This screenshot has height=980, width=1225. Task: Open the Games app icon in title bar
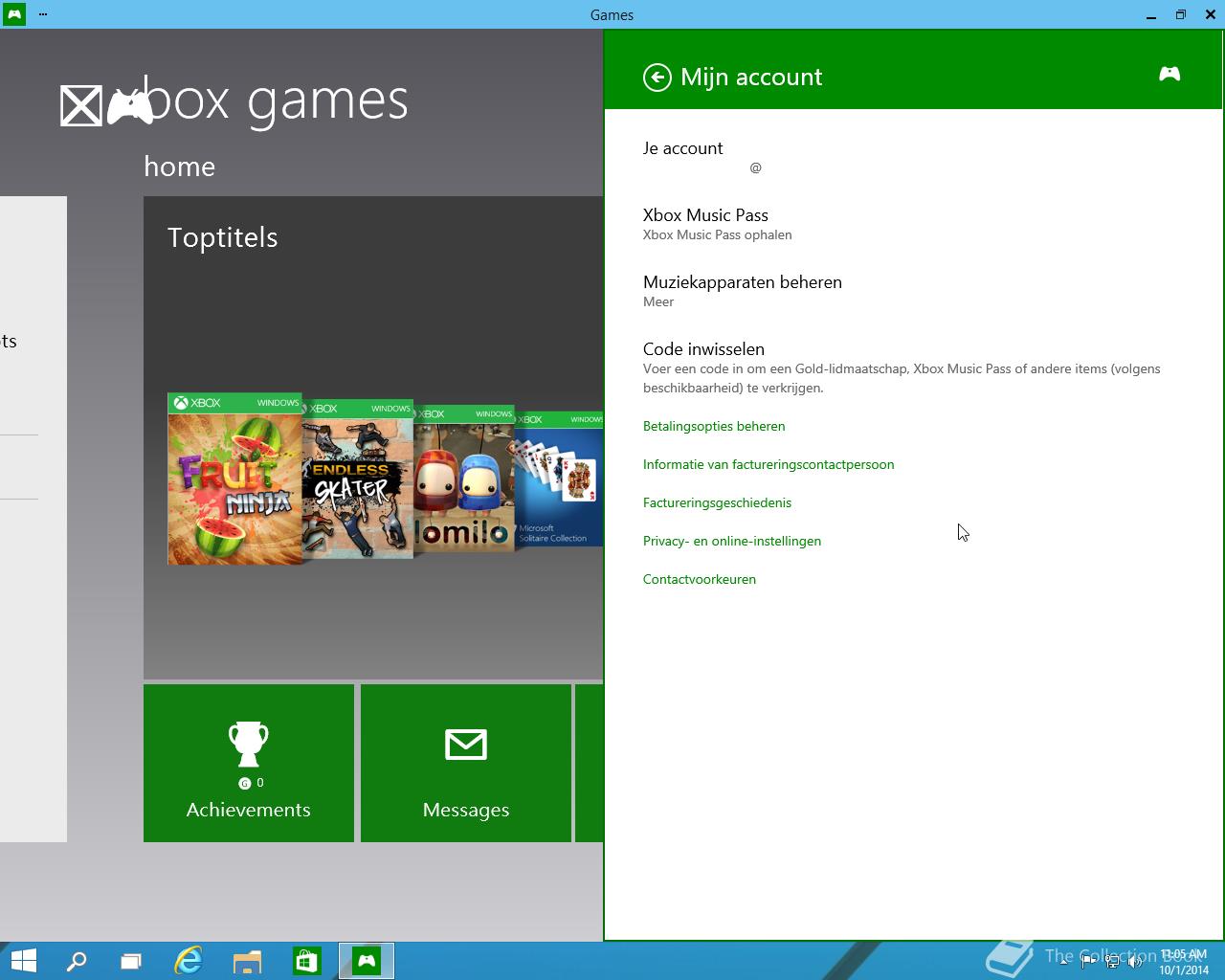pyautogui.click(x=14, y=14)
